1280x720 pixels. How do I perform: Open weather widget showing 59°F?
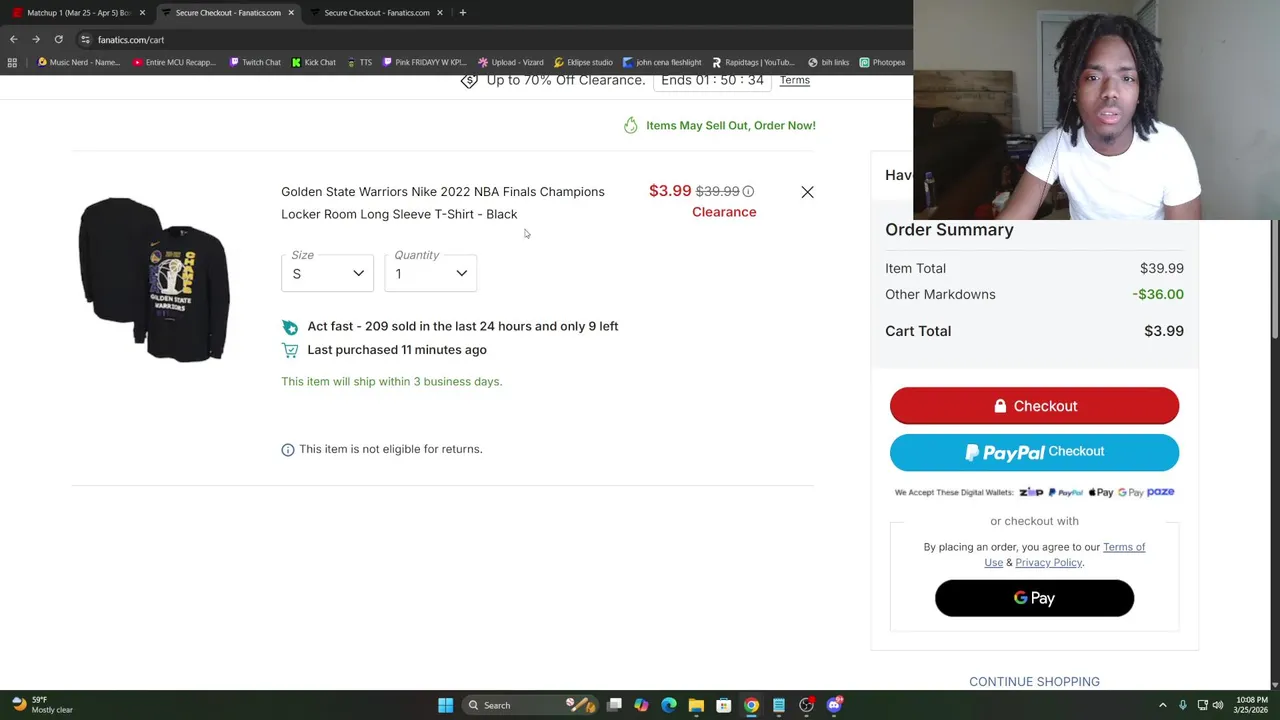click(x=42, y=705)
